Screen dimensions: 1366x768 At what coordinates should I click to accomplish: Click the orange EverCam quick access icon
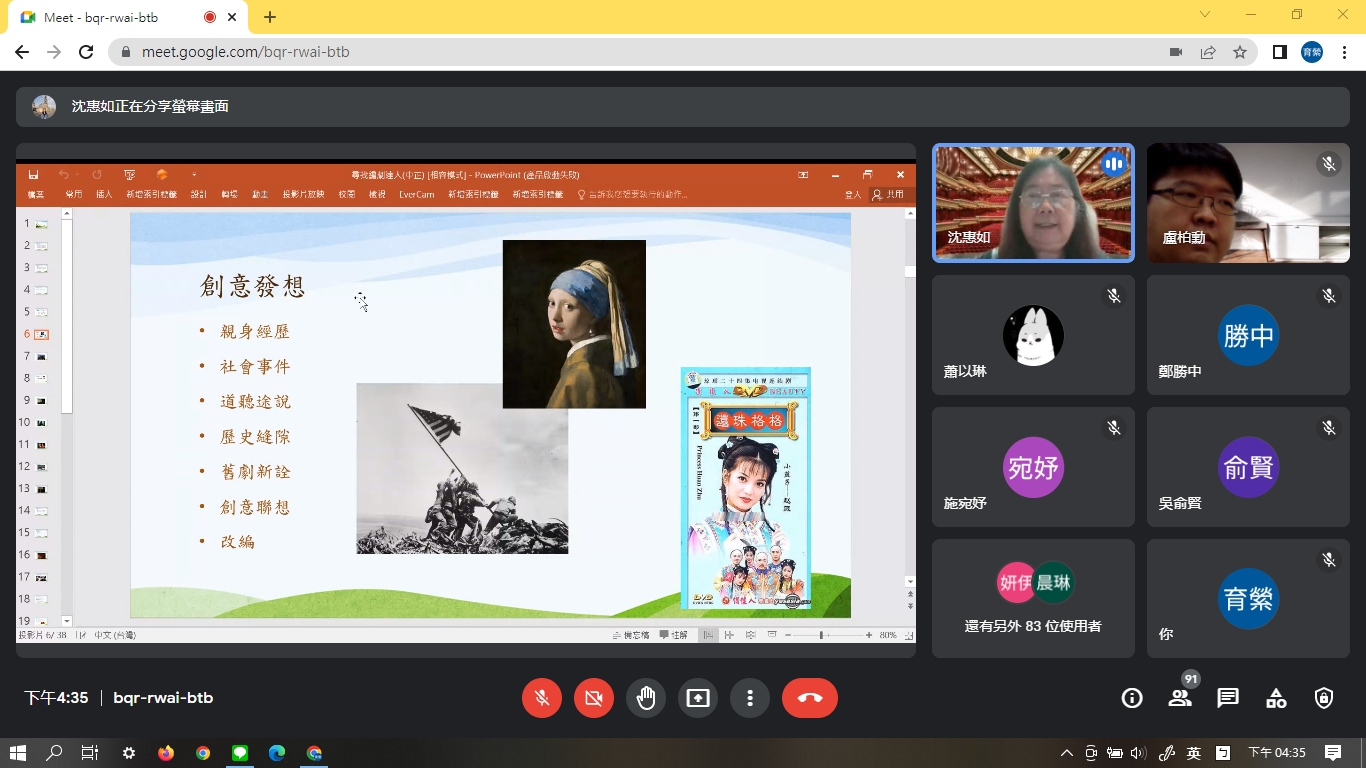[162, 175]
